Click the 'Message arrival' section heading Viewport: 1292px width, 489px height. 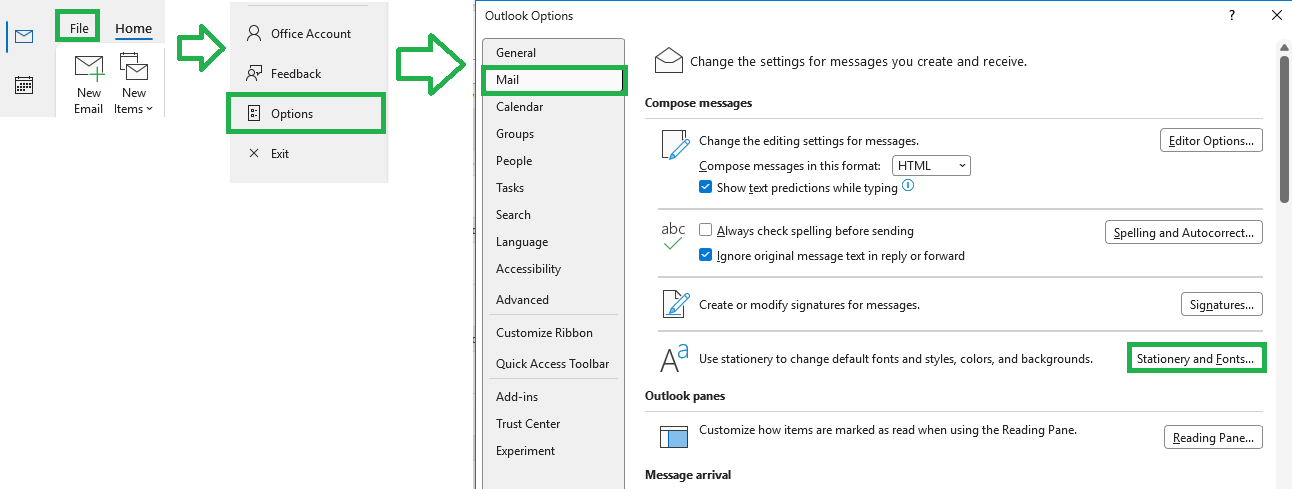pyautogui.click(x=688, y=474)
